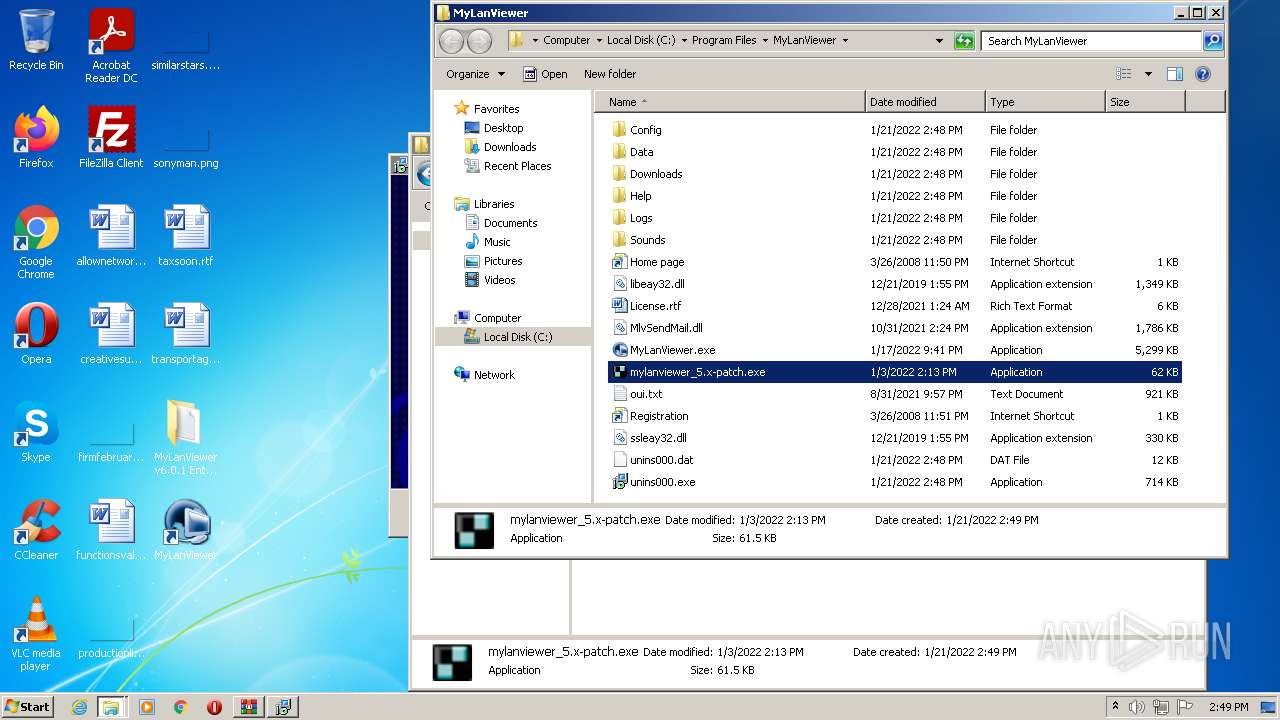This screenshot has height=720, width=1280.
Task: Toggle the preview pane button
Action: click(x=1175, y=74)
